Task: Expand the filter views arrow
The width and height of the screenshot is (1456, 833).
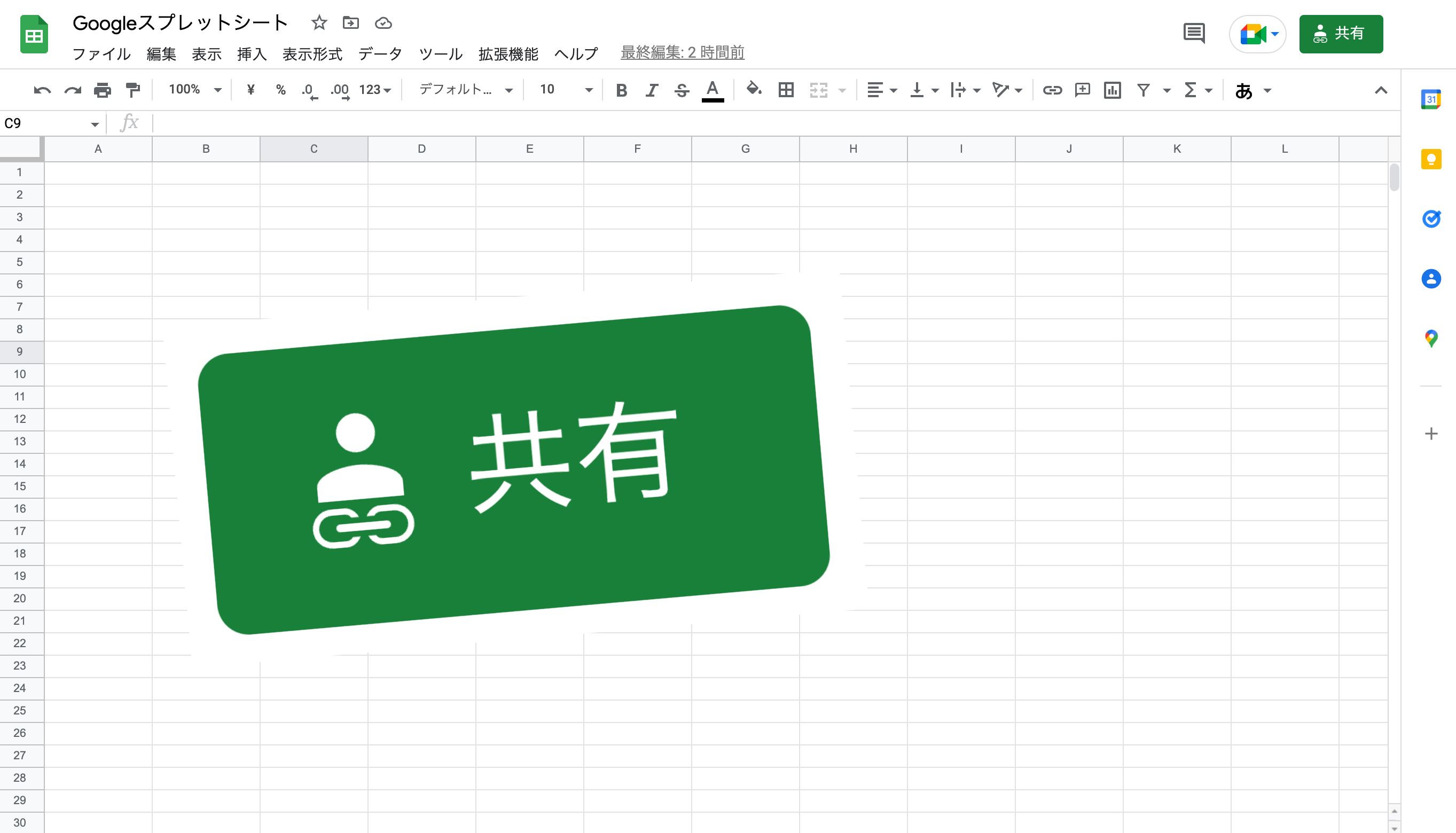Action: click(1167, 90)
